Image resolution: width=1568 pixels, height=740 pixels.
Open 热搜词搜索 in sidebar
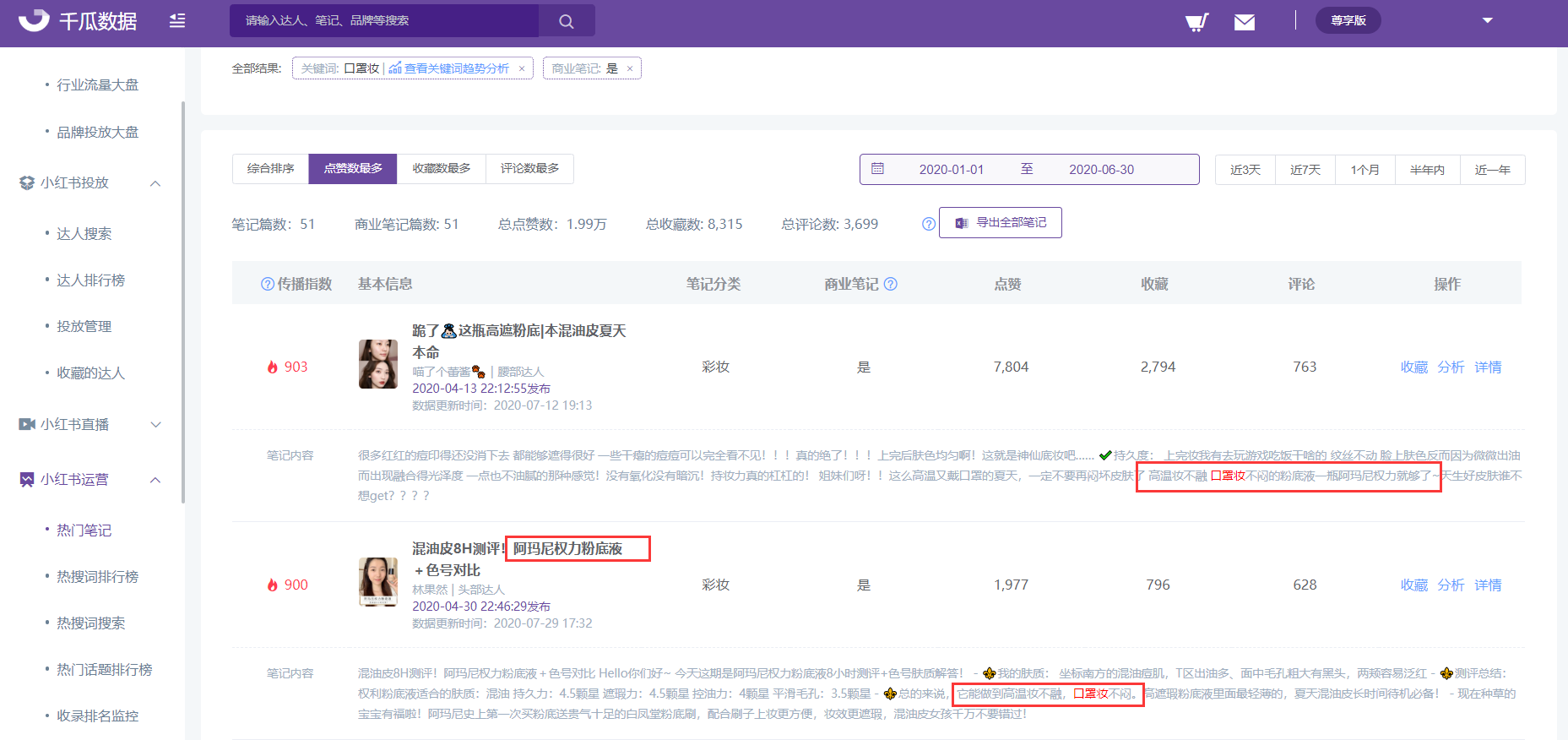pyautogui.click(x=90, y=623)
